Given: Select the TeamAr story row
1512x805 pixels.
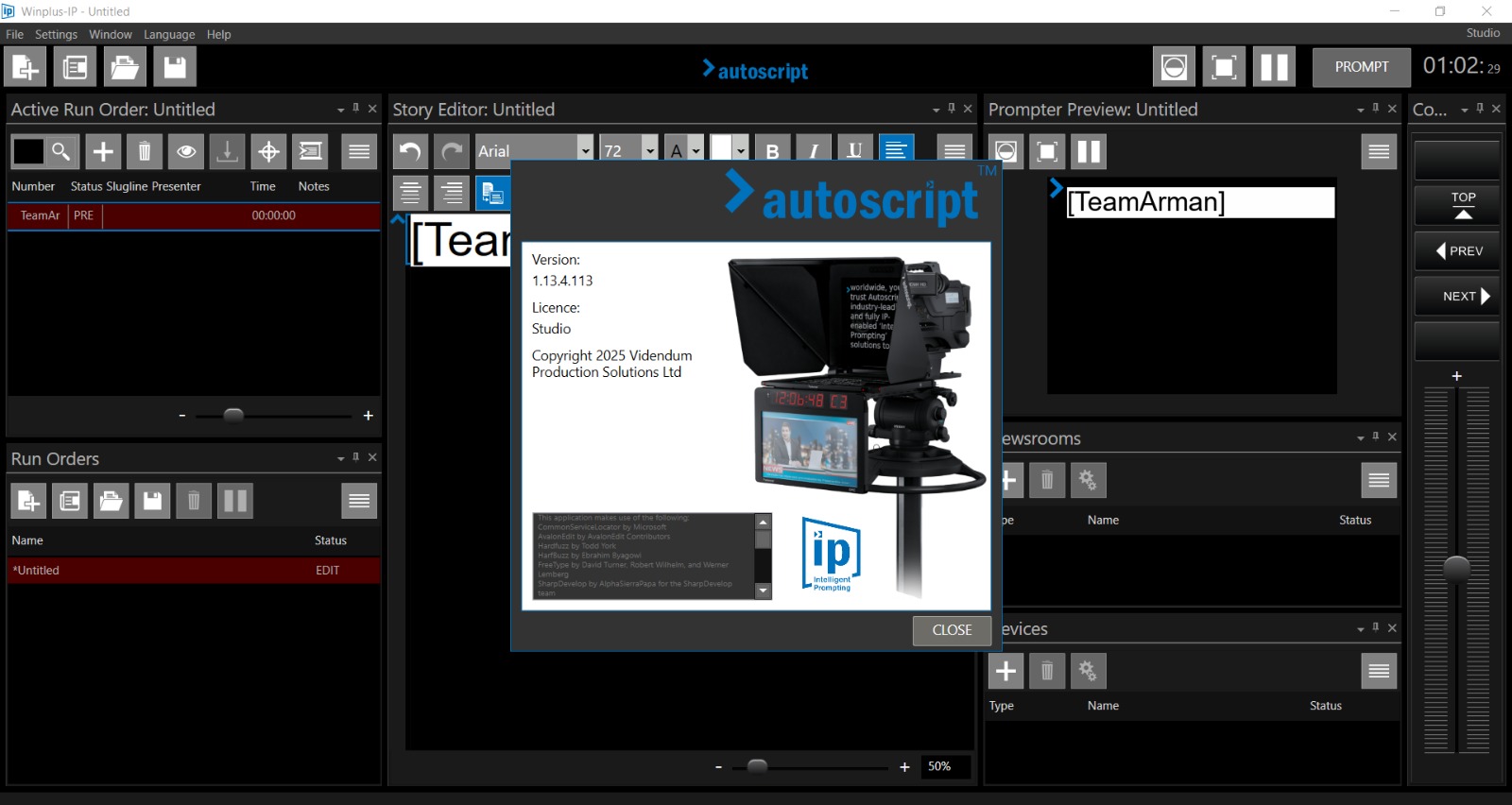Looking at the screenshot, I should tap(194, 215).
